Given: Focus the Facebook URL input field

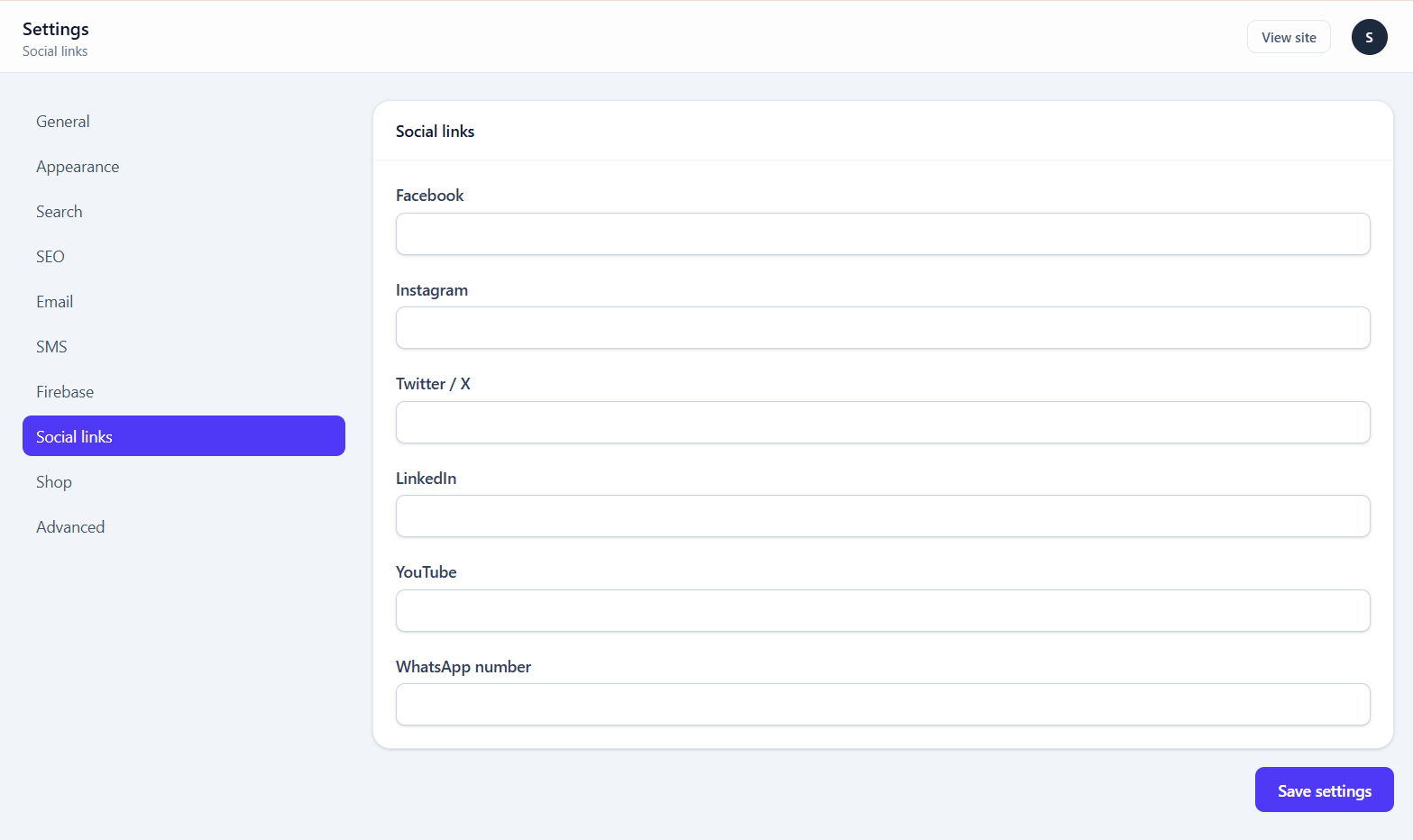Looking at the screenshot, I should click(x=883, y=233).
